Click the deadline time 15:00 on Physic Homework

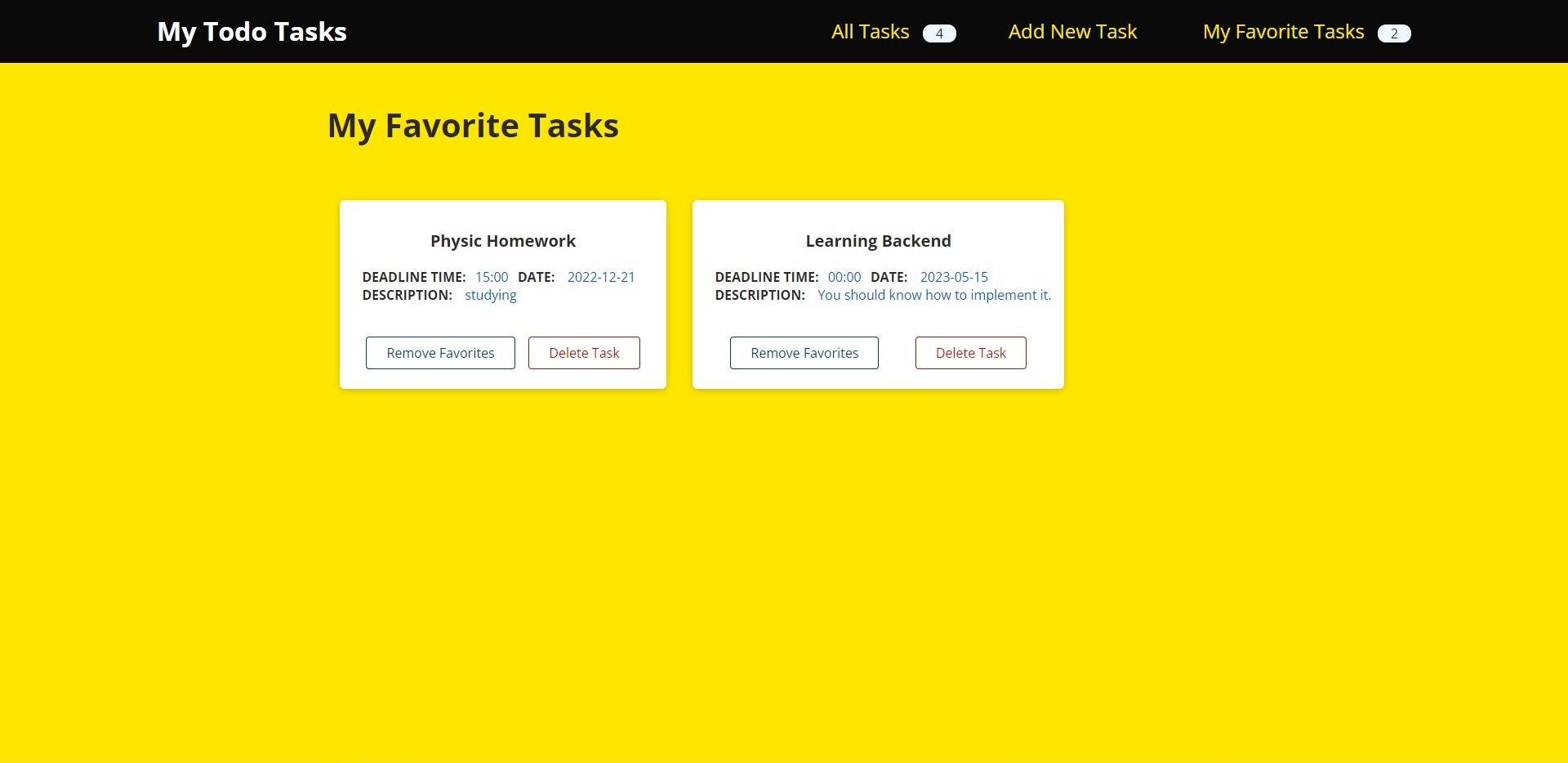[491, 277]
